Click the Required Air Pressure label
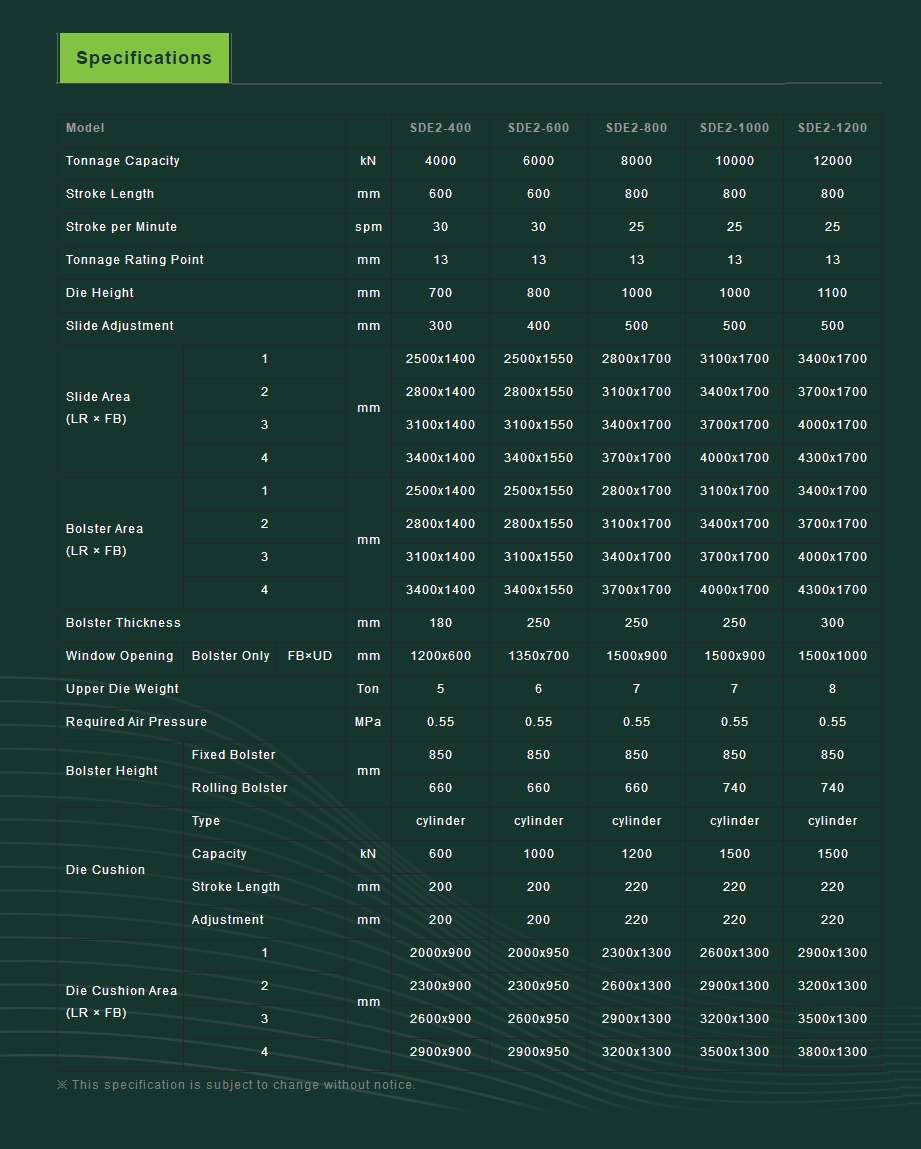 [137, 722]
